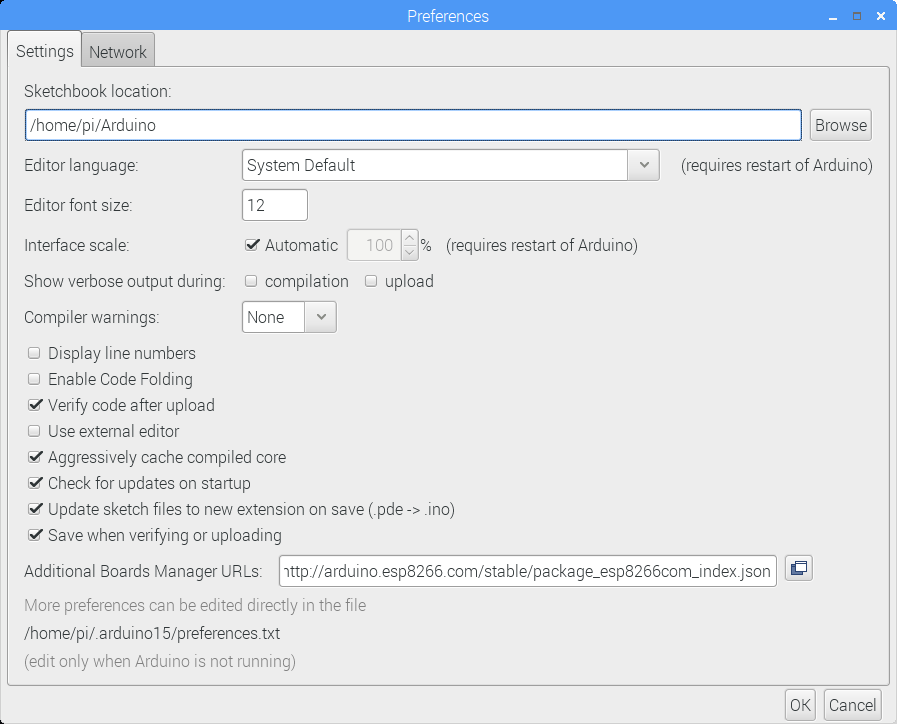Viewport: 897px width, 724px height.
Task: Enable verbose output during upload
Action: pyautogui.click(x=371, y=281)
